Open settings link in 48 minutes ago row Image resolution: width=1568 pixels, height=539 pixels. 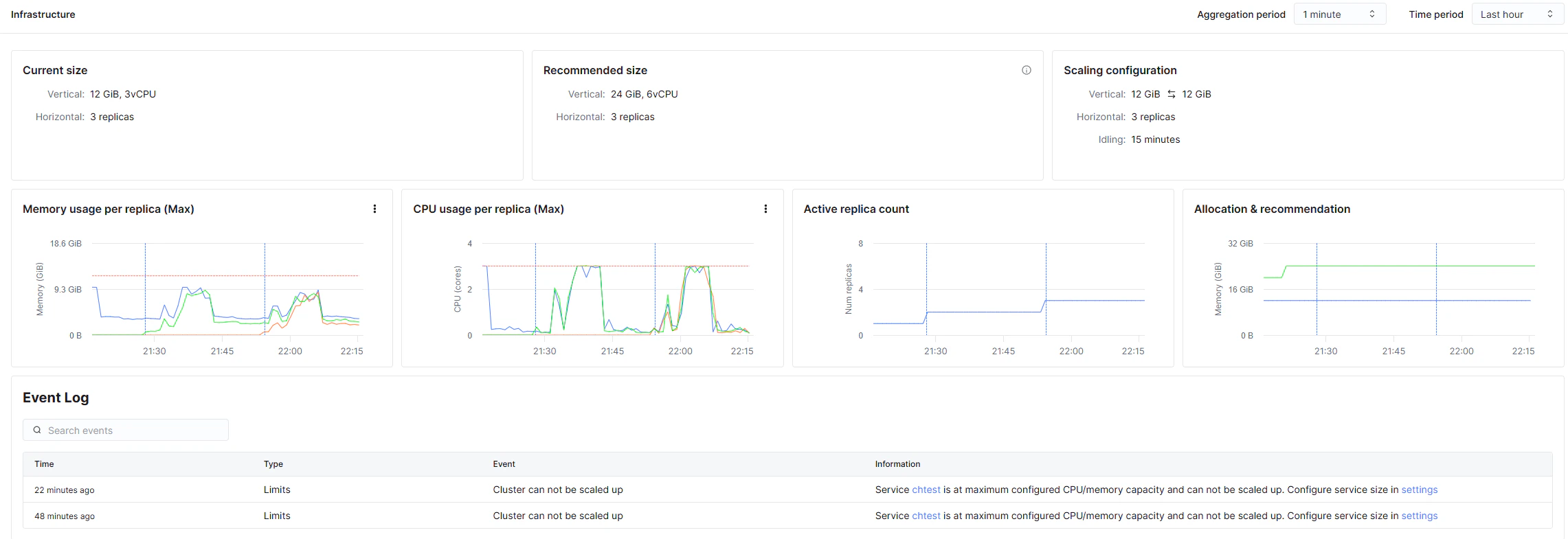(x=1419, y=516)
